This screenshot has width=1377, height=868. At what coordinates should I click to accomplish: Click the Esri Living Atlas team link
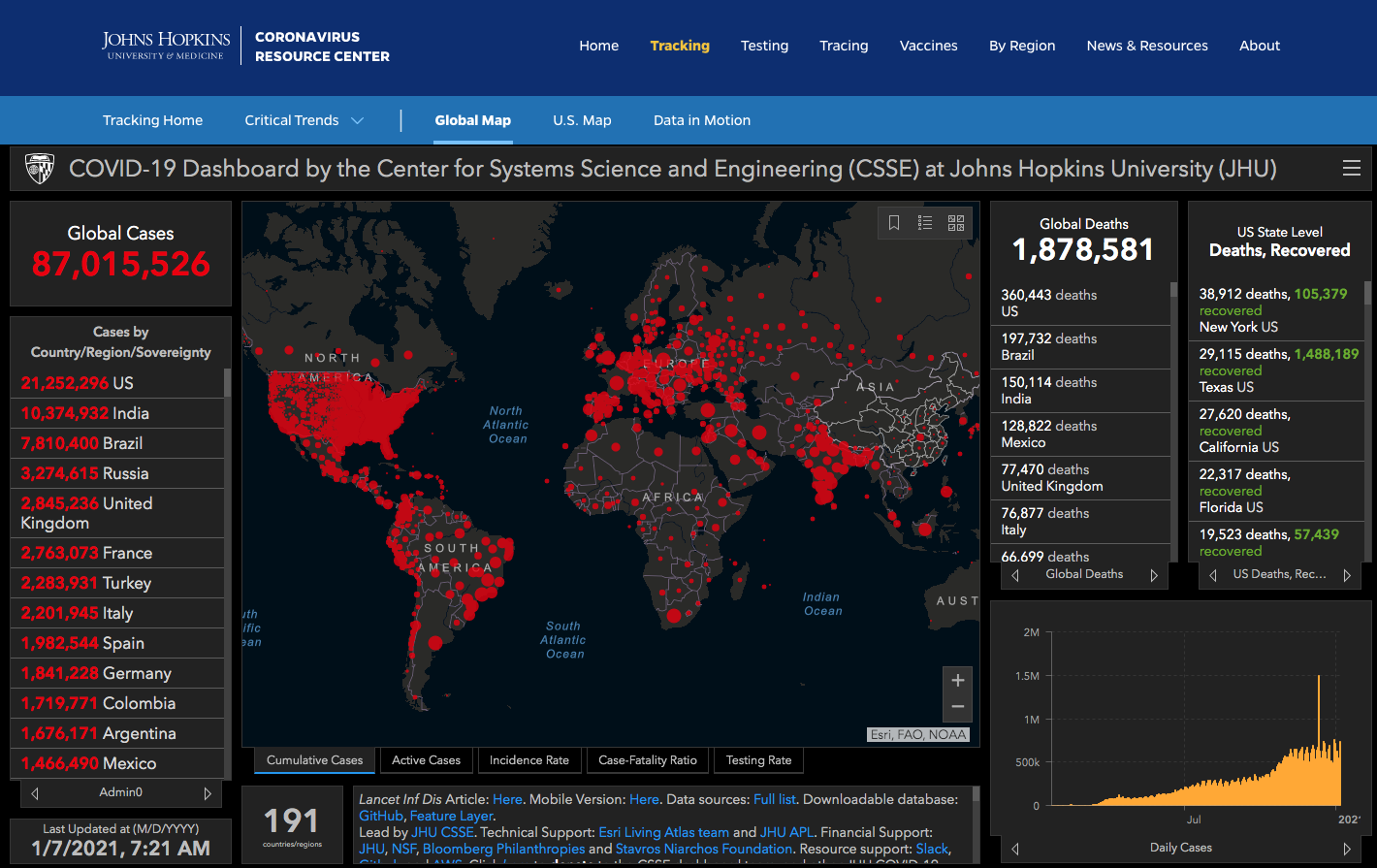pos(663,832)
